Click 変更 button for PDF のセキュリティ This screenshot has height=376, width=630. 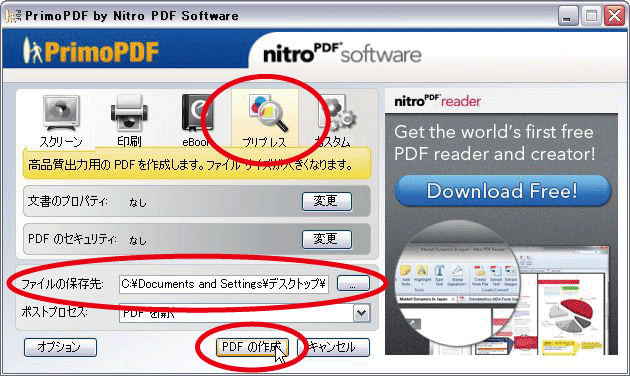[327, 239]
